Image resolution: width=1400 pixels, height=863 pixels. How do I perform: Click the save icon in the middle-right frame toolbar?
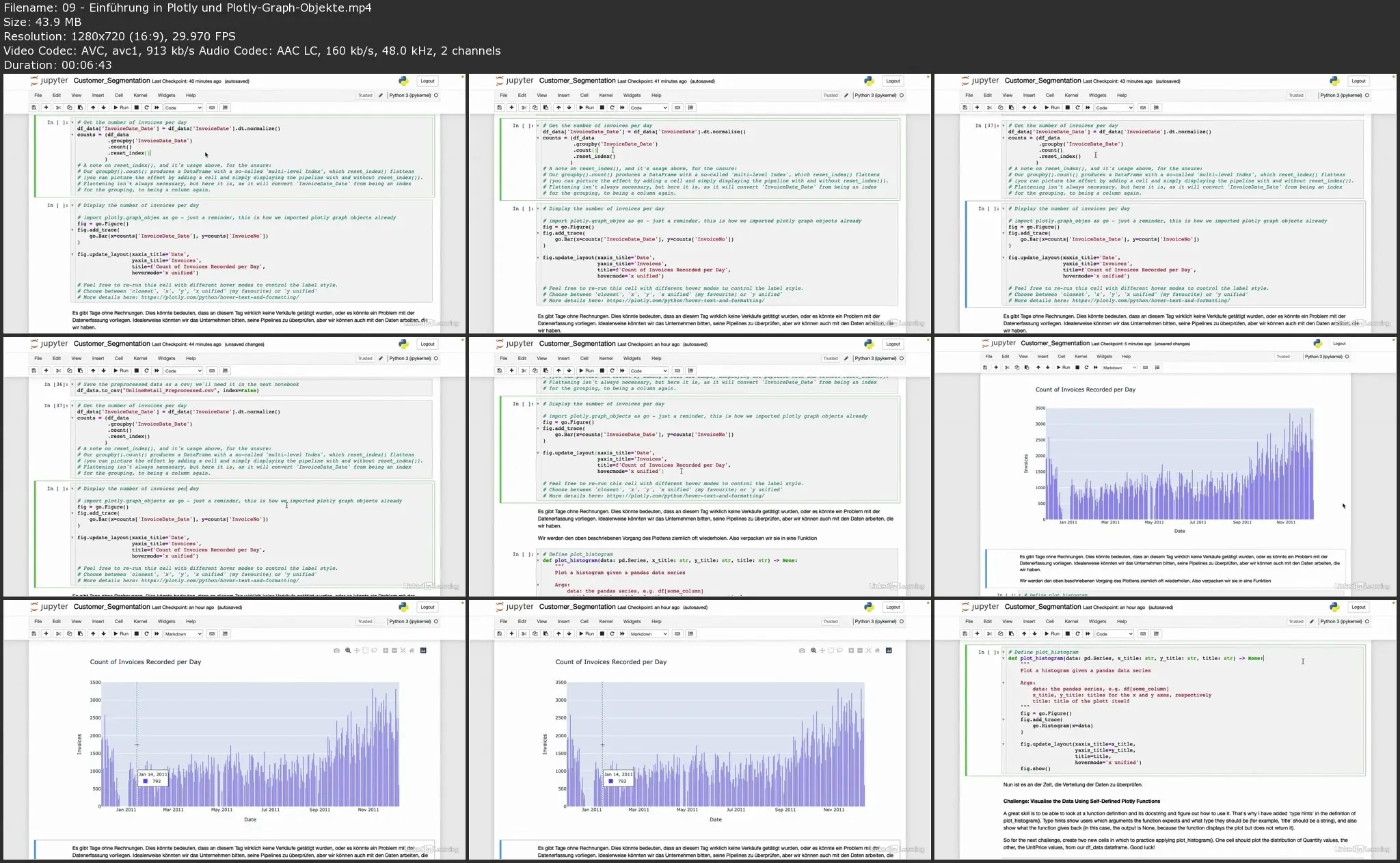tap(985, 368)
